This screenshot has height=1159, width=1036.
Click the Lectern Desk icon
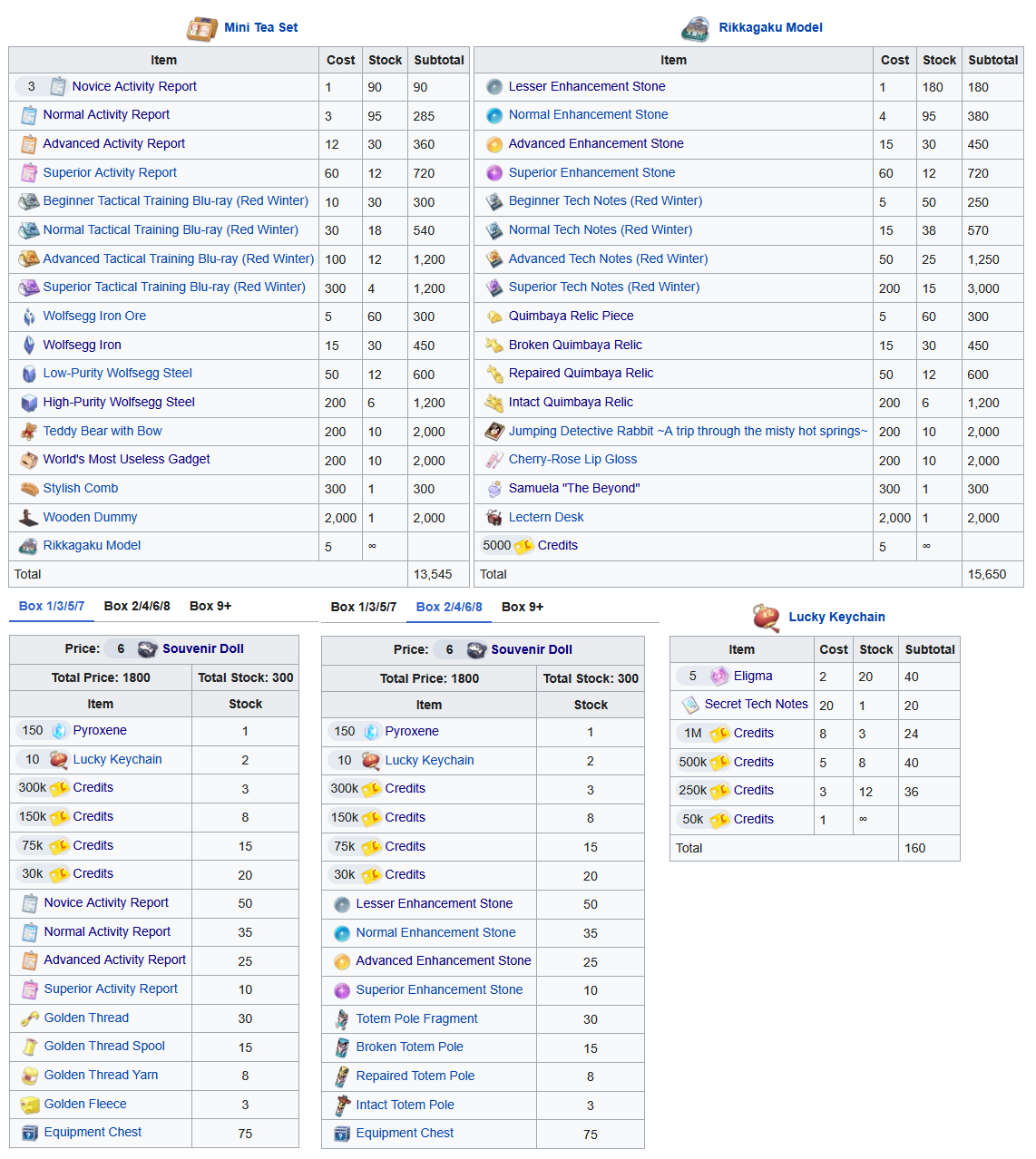pyautogui.click(x=494, y=518)
